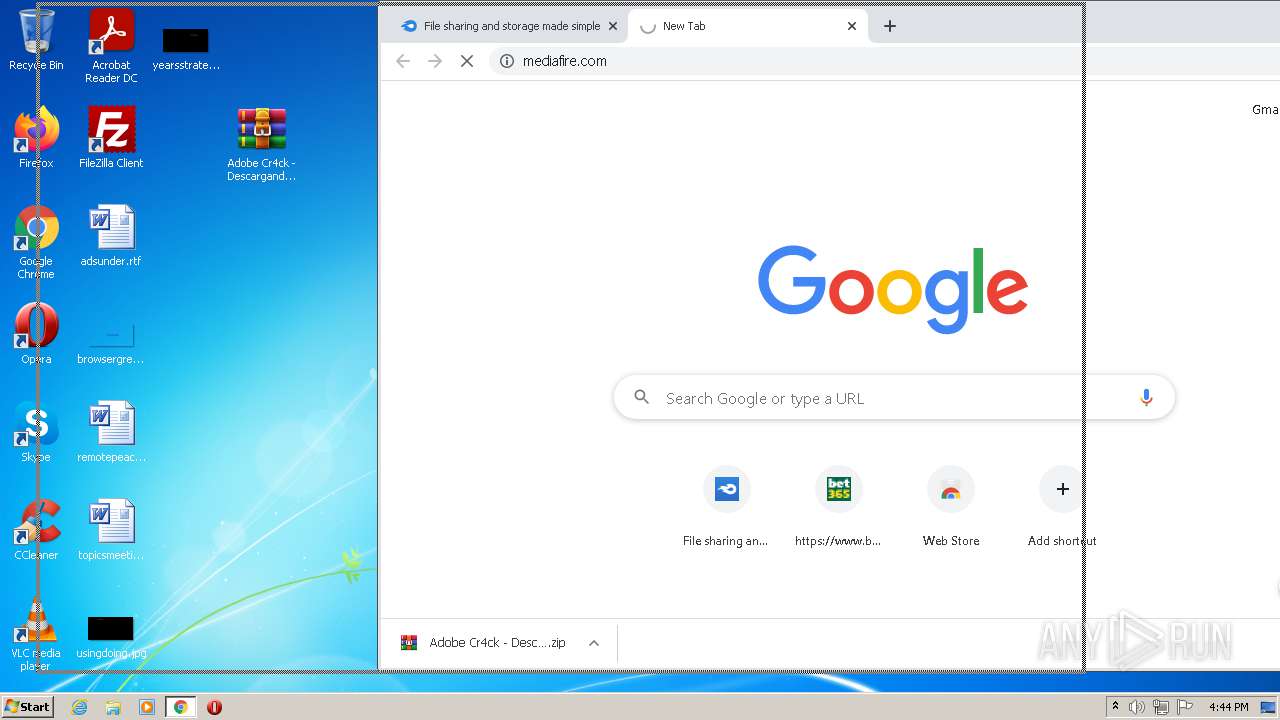Image resolution: width=1280 pixels, height=720 pixels.
Task: Open the clock showing 4:44 PM
Action: (1228, 707)
